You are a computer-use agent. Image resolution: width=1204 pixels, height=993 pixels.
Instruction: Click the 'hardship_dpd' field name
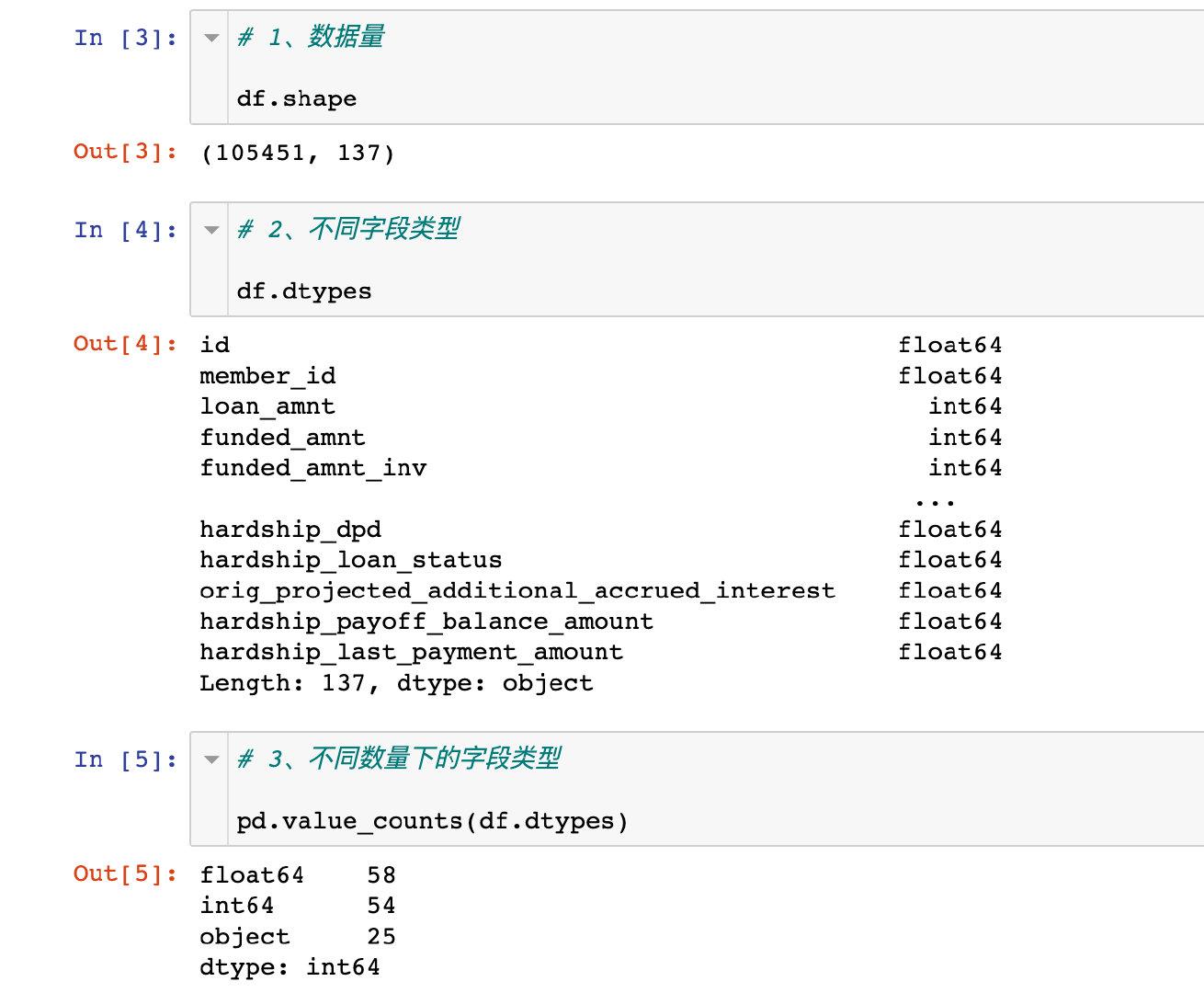(290, 530)
